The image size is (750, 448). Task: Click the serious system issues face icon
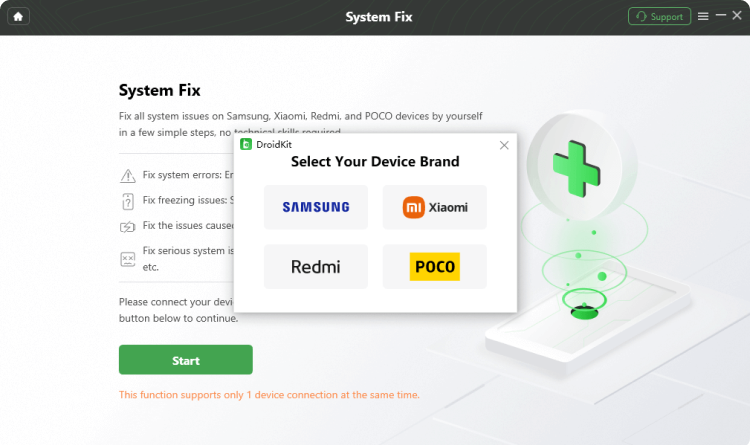tap(128, 259)
